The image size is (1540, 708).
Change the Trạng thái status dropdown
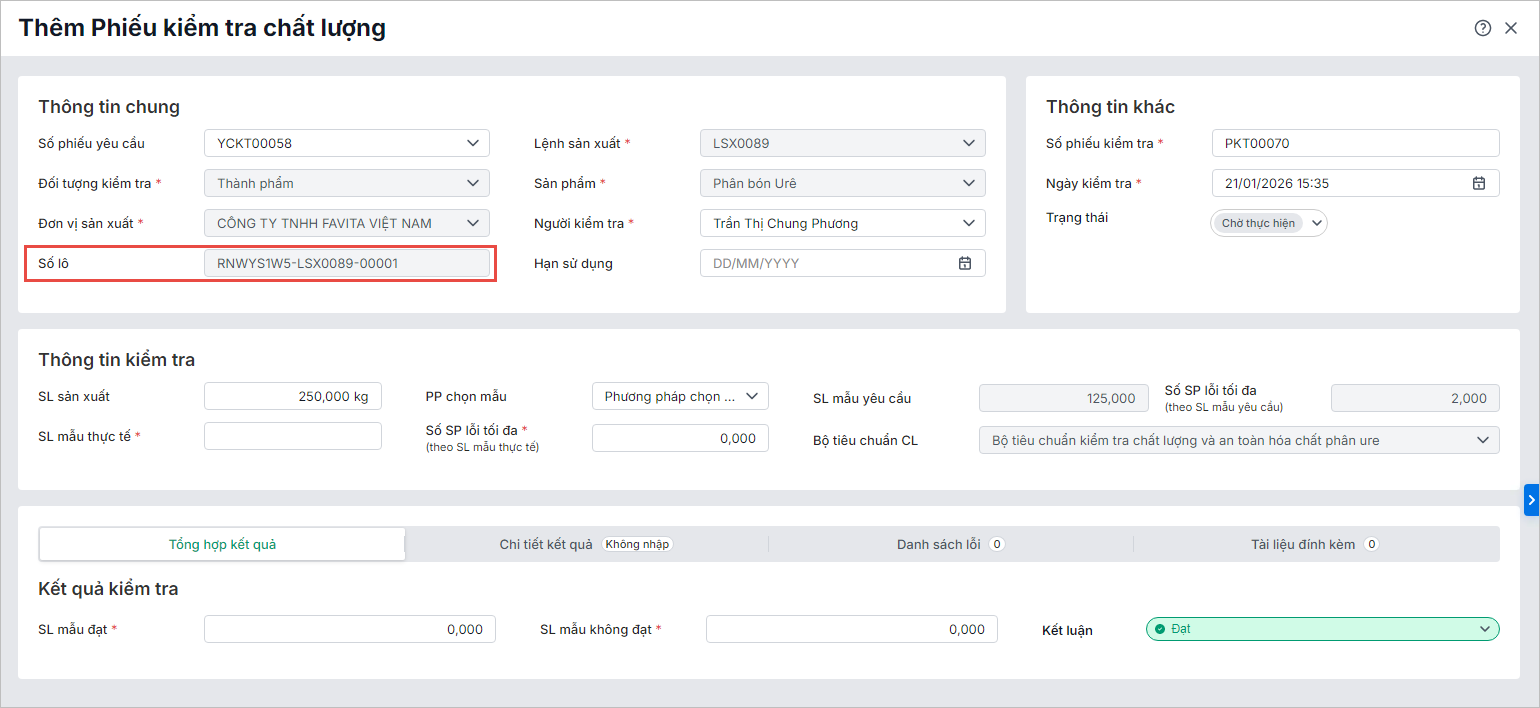pos(1316,223)
